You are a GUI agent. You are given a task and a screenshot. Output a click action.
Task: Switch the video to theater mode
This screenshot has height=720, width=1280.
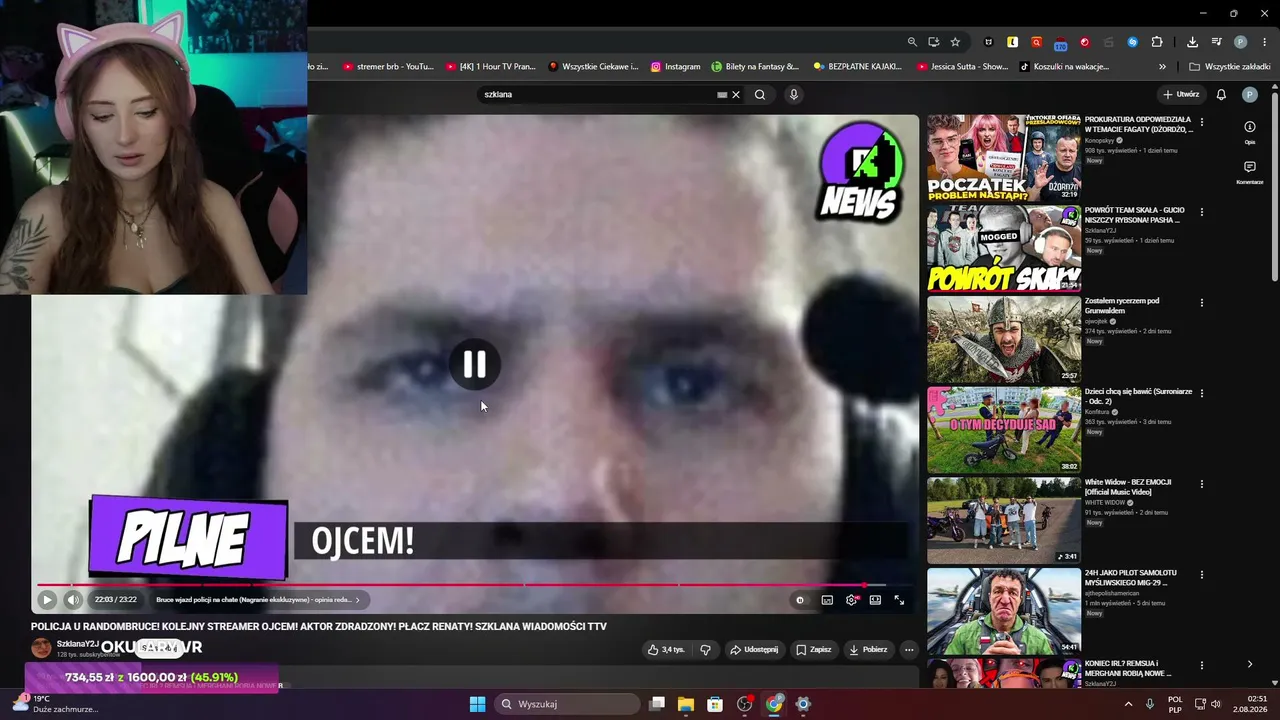click(875, 600)
